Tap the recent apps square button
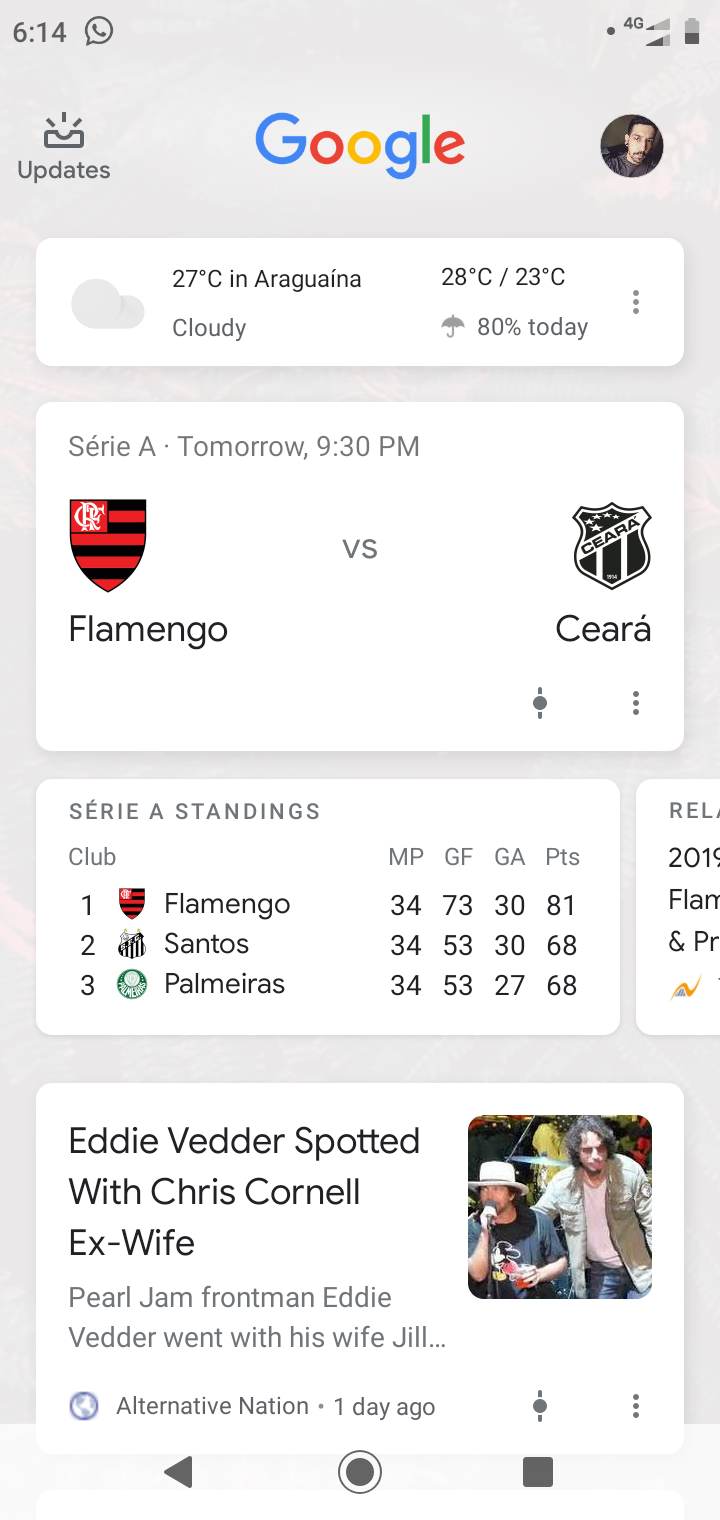The width and height of the screenshot is (720, 1520). point(538,1472)
